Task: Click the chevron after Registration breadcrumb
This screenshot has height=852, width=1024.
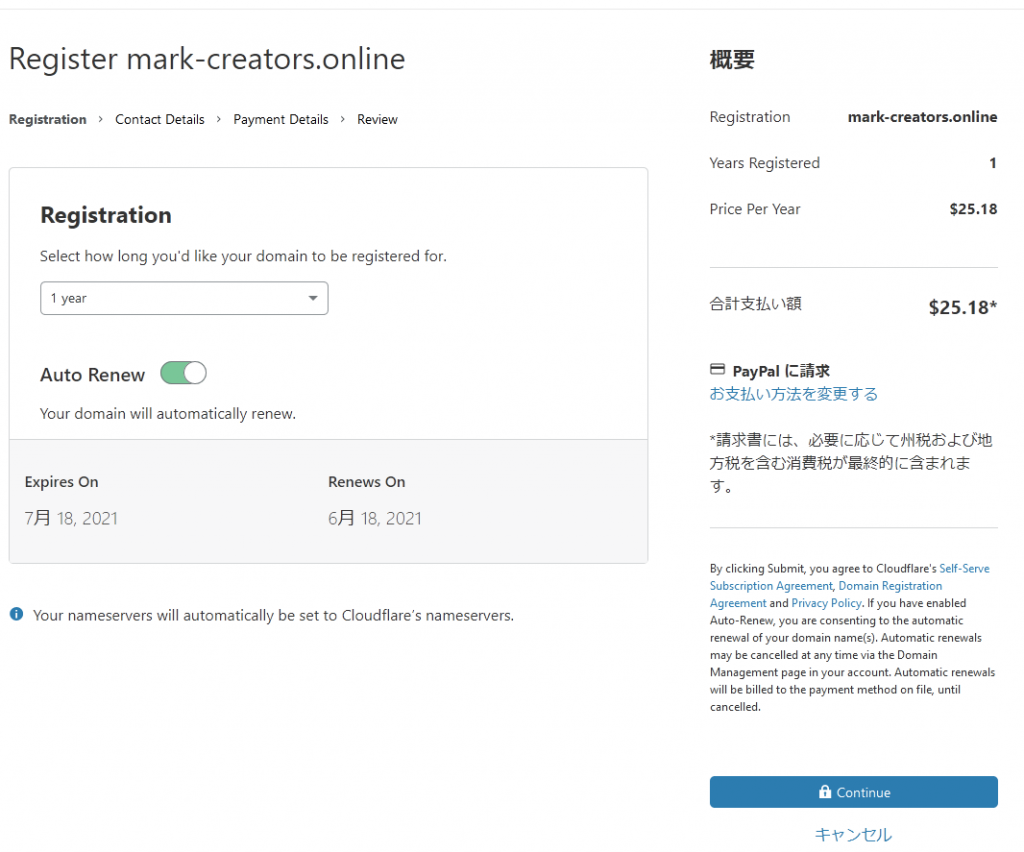Action: click(101, 119)
